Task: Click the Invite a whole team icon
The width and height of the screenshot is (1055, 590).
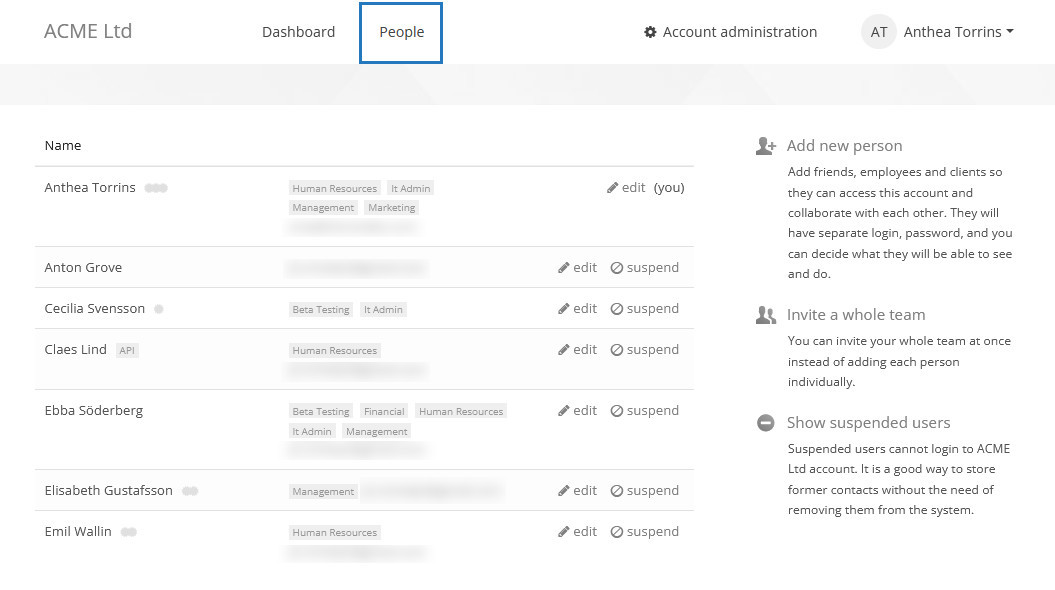Action: click(x=765, y=313)
